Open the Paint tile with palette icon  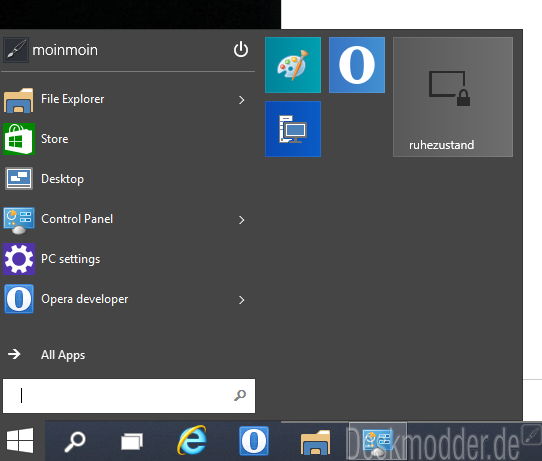pos(293,65)
